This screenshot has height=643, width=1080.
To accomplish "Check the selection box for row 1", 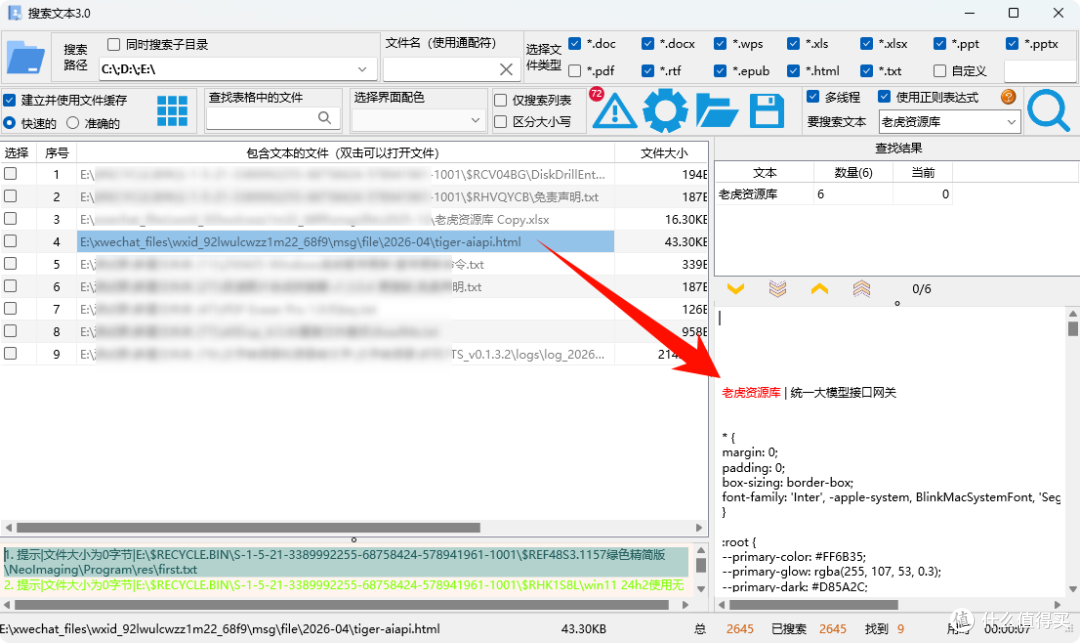I will pos(10,174).
